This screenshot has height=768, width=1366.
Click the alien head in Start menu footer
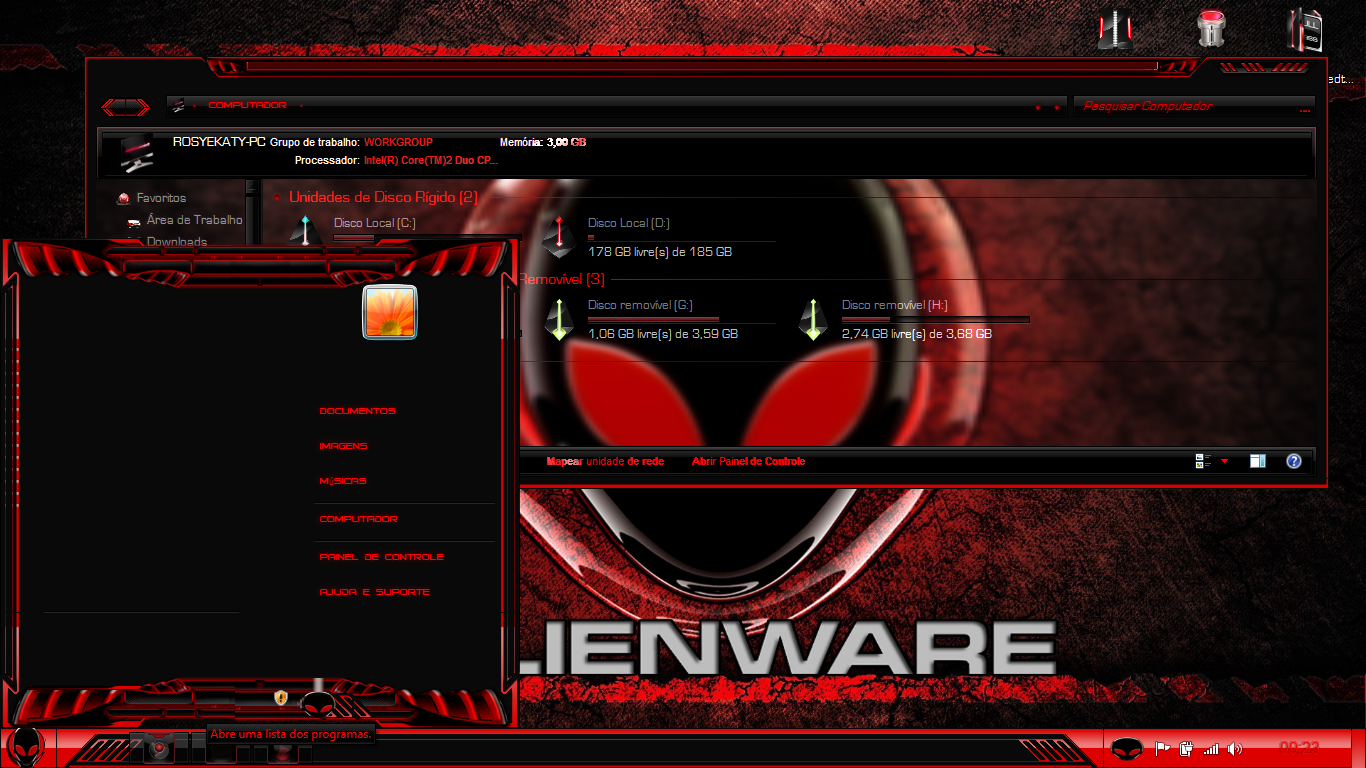[318, 704]
